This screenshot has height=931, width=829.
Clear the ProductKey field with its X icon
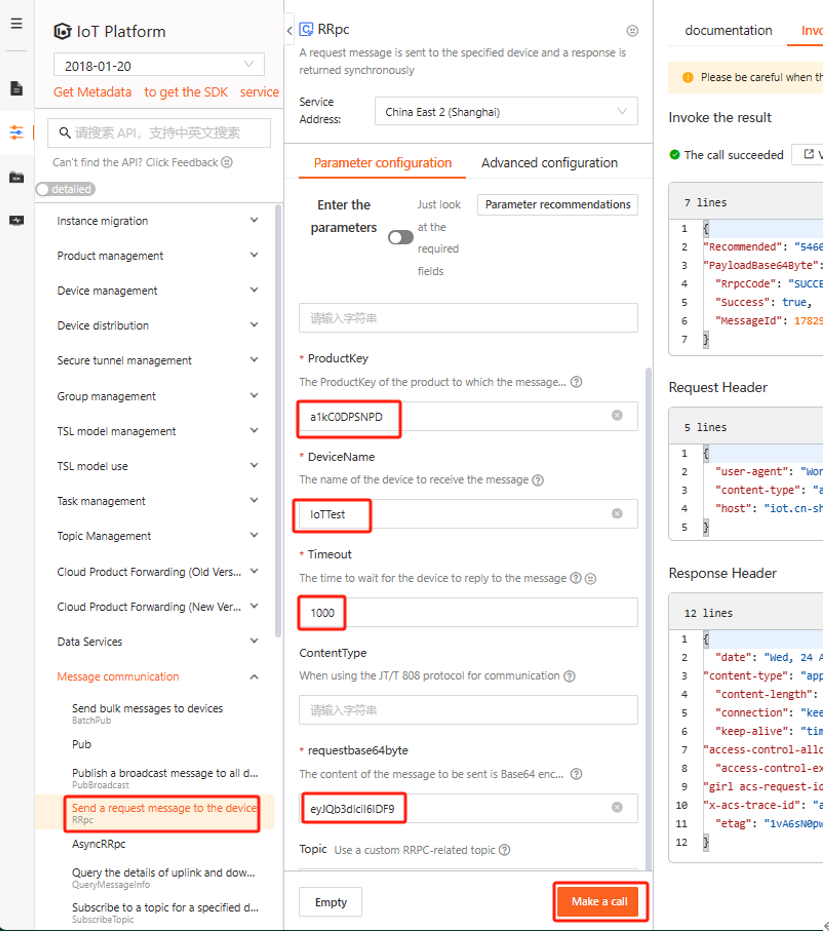tap(617, 415)
